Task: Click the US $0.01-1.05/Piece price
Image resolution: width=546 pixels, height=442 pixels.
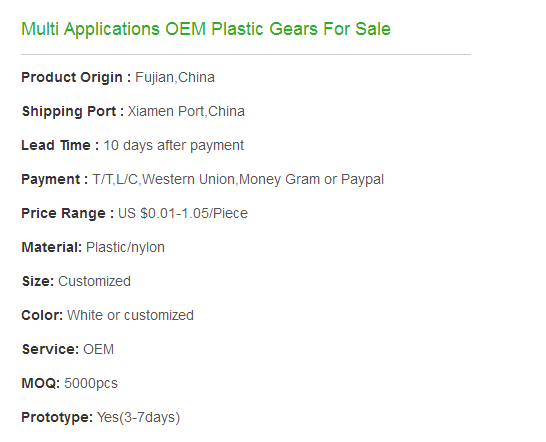Action: (183, 213)
